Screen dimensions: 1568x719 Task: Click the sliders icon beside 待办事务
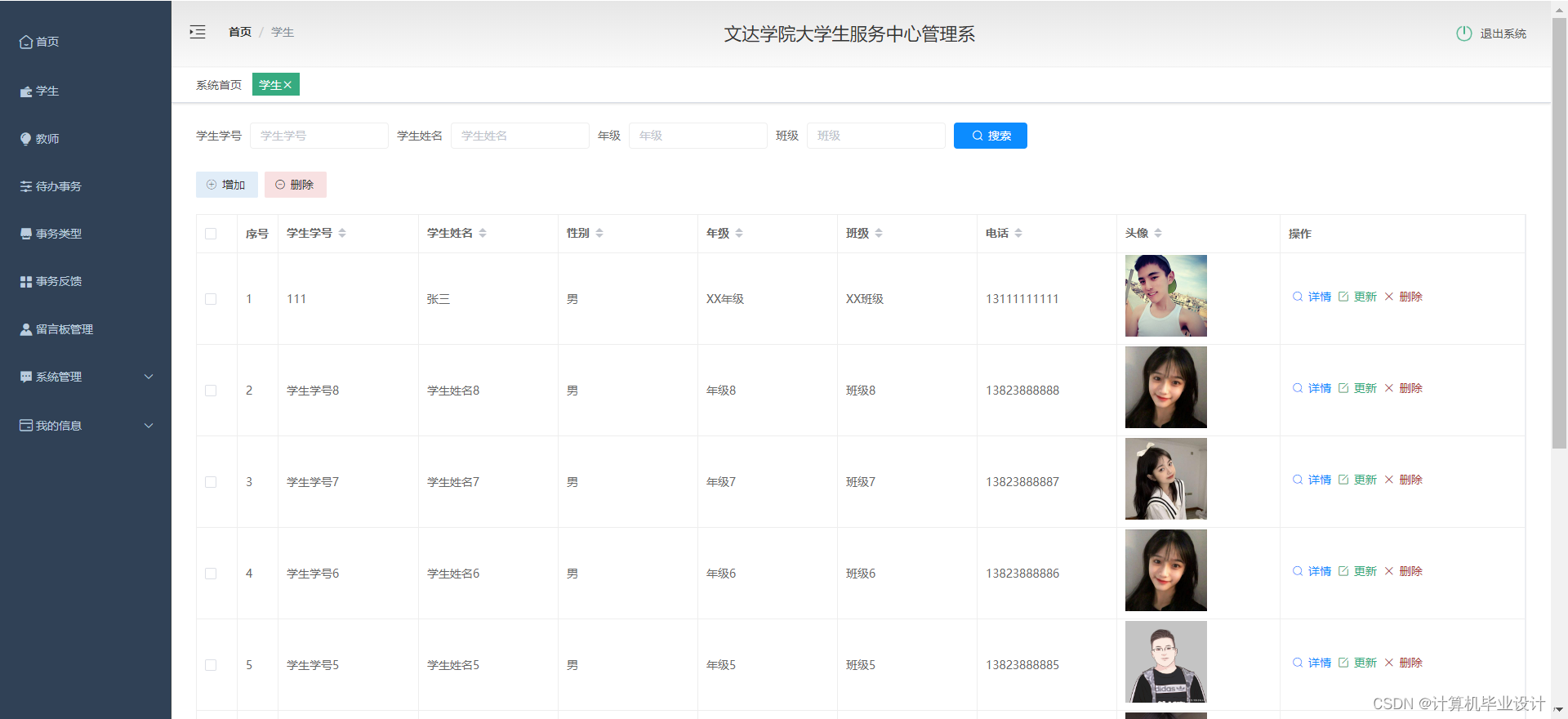26,186
